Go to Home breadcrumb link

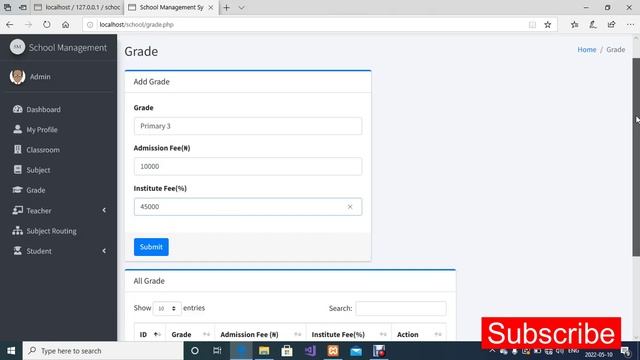point(587,49)
